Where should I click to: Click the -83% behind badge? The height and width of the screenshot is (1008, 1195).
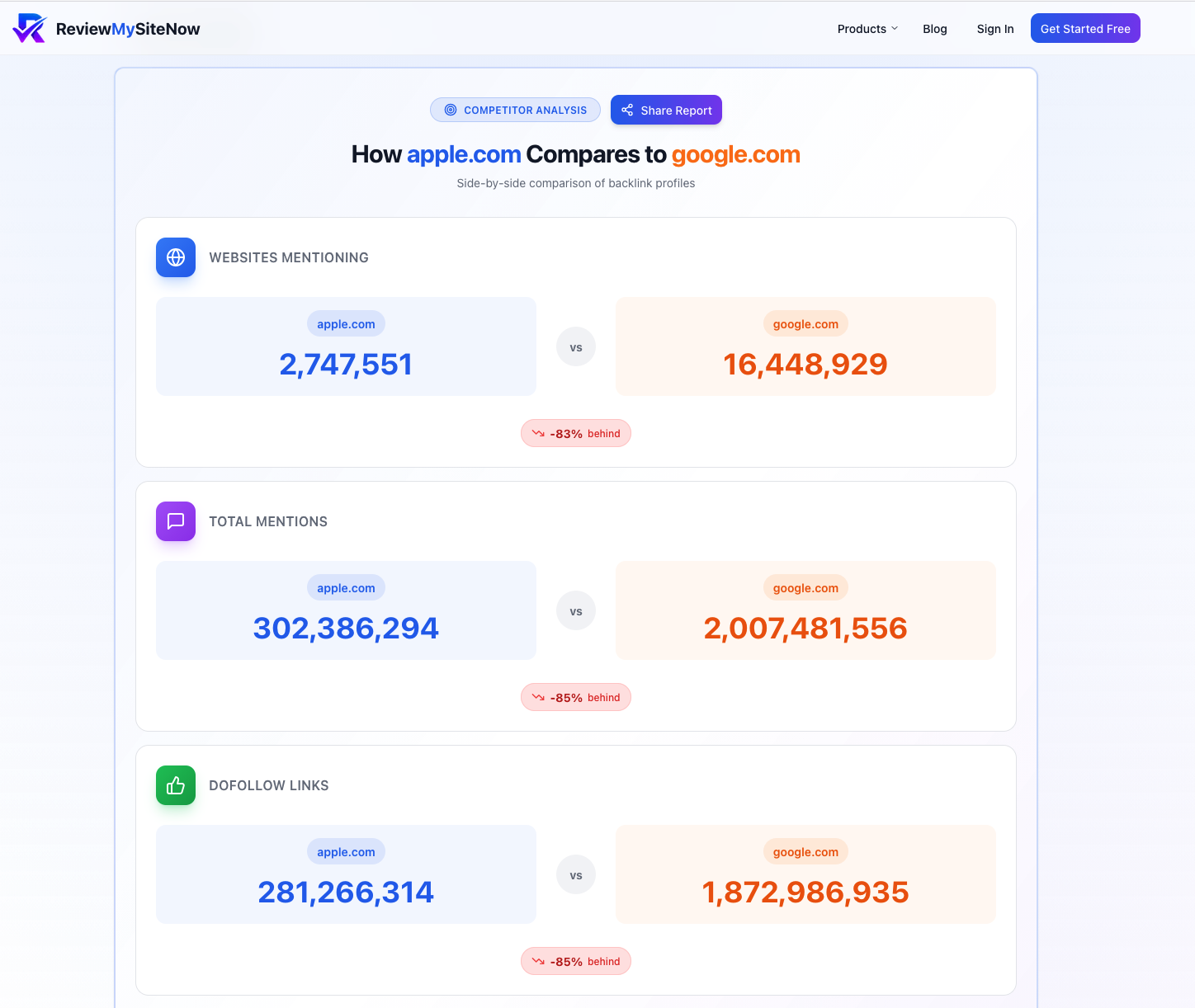pos(576,433)
